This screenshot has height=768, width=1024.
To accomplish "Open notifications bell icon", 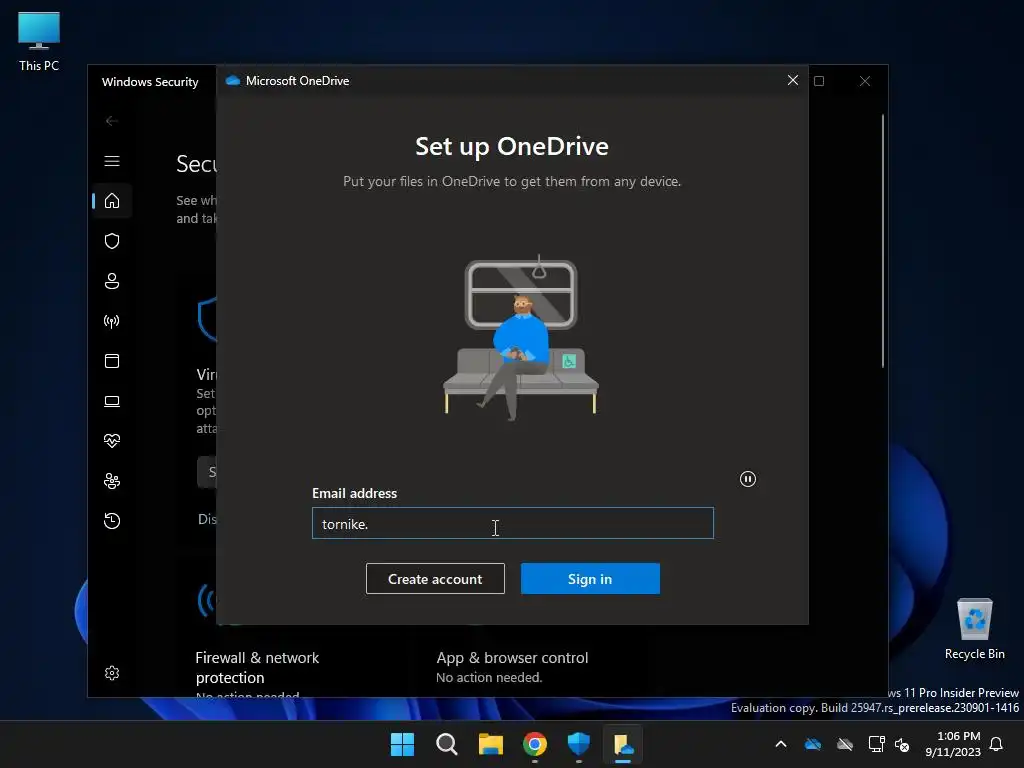I will [997, 744].
